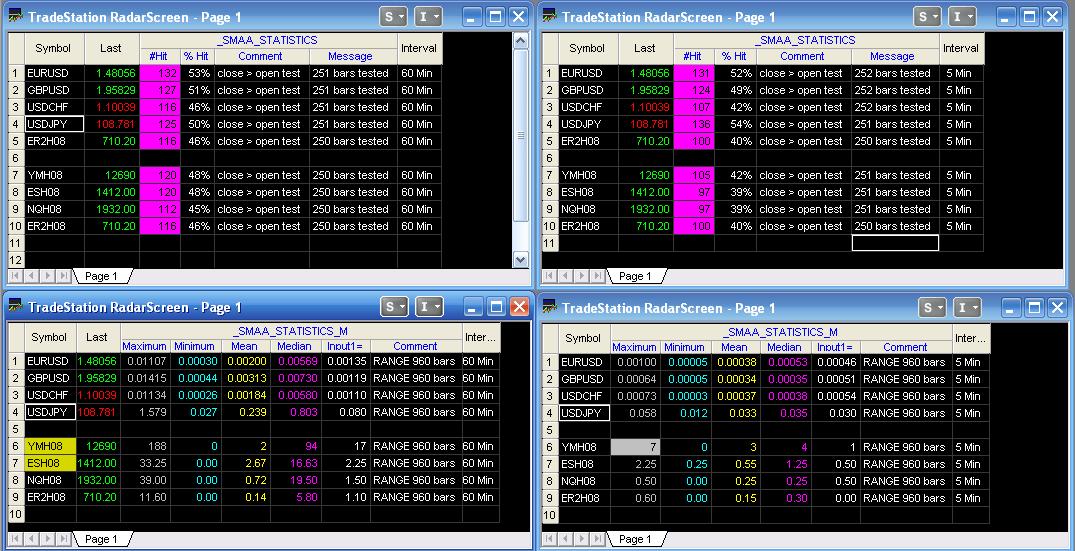
Task: Minimize the 60 Min SMAA_STATISTICS window
Action: 471,17
